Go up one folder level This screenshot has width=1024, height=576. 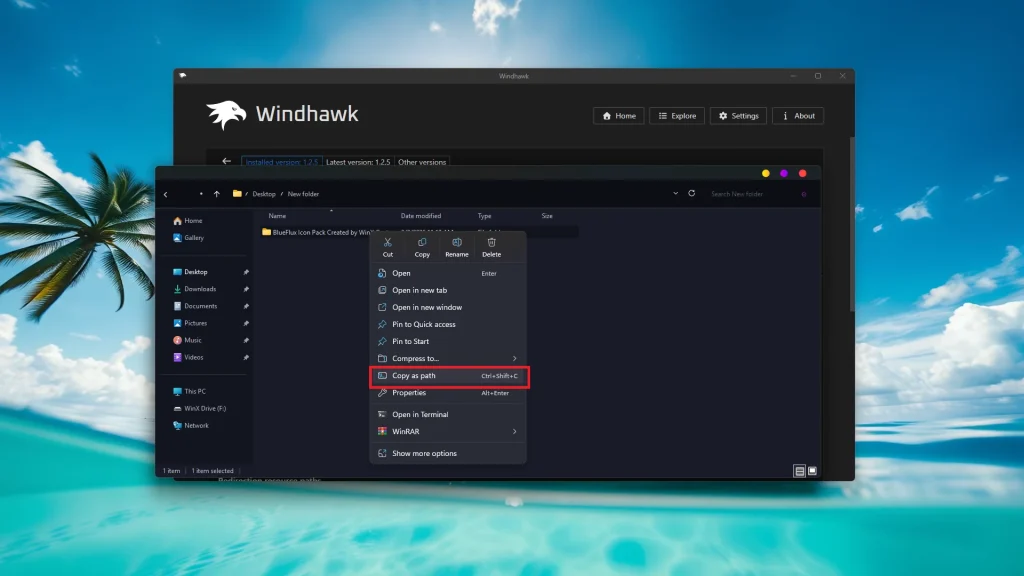click(217, 194)
